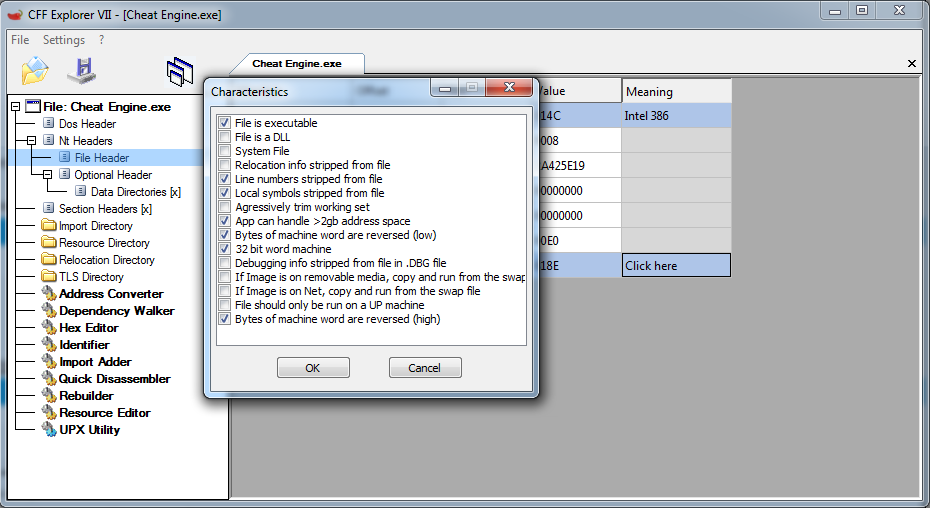Select the Cheat Engine.exe tab
The image size is (930, 508).
click(297, 64)
